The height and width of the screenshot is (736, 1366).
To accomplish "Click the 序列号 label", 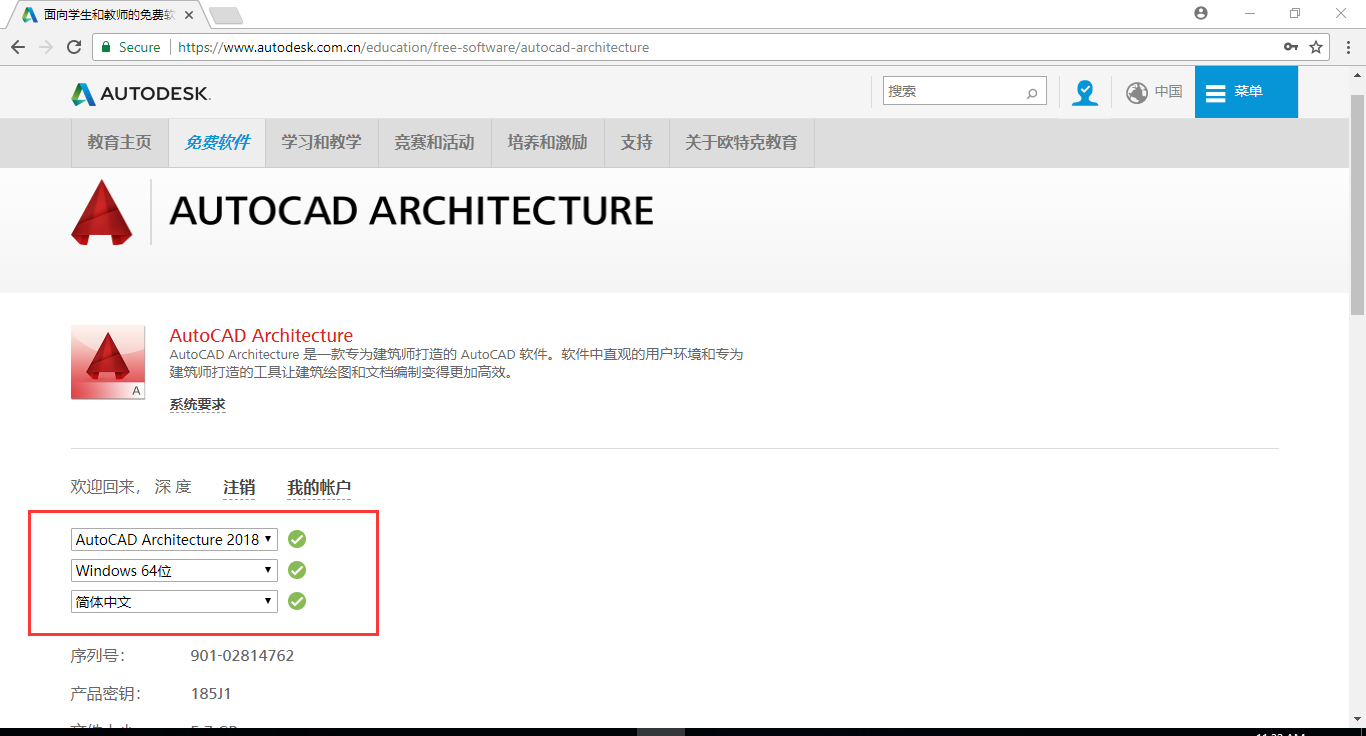I will pos(97,656).
